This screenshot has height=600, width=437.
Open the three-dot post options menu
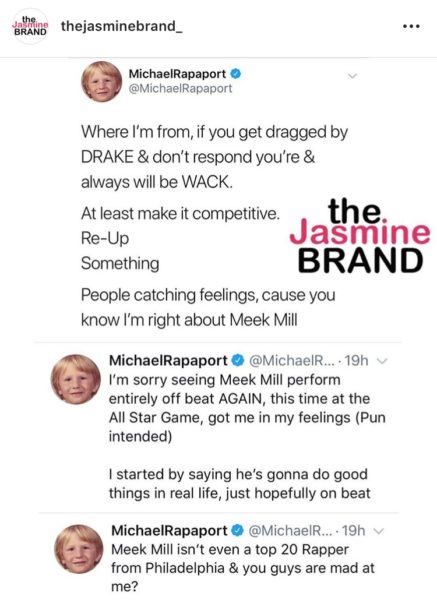[412, 26]
